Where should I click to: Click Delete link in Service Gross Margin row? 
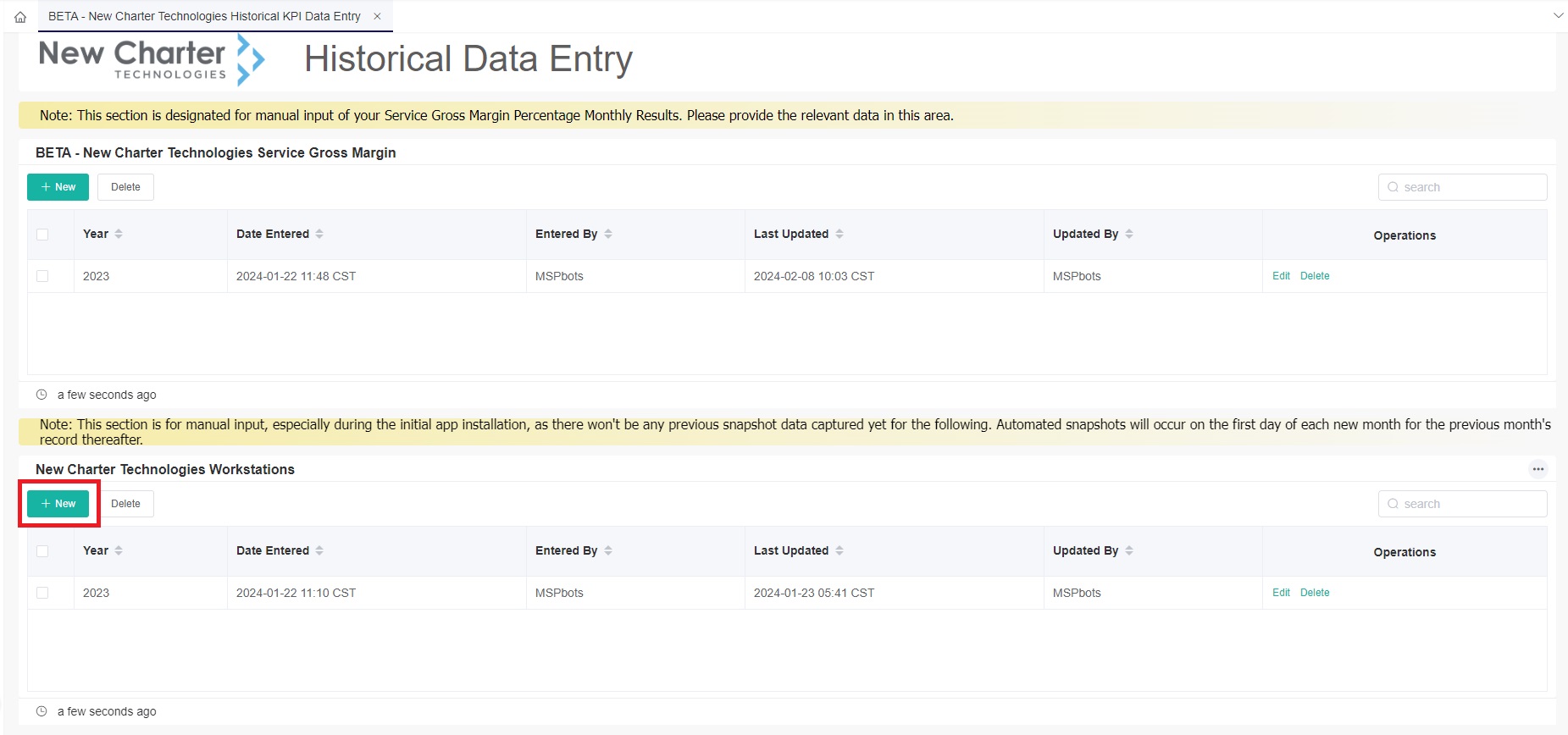[1314, 276]
